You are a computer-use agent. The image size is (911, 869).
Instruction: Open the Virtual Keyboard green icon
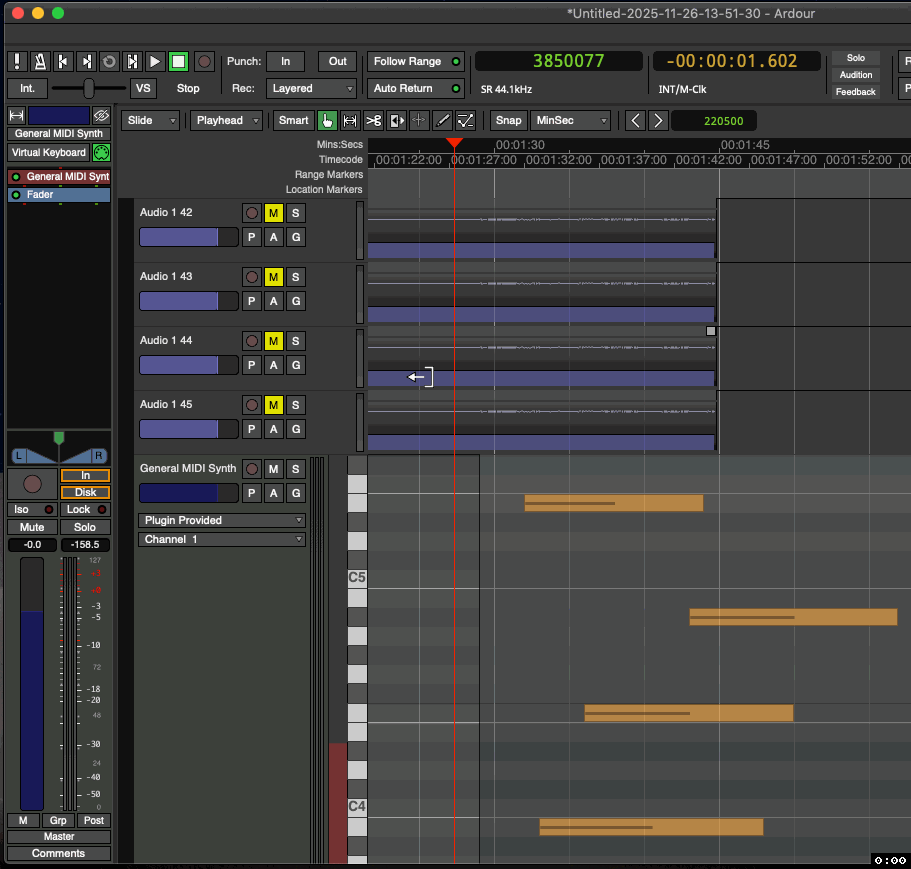99,152
